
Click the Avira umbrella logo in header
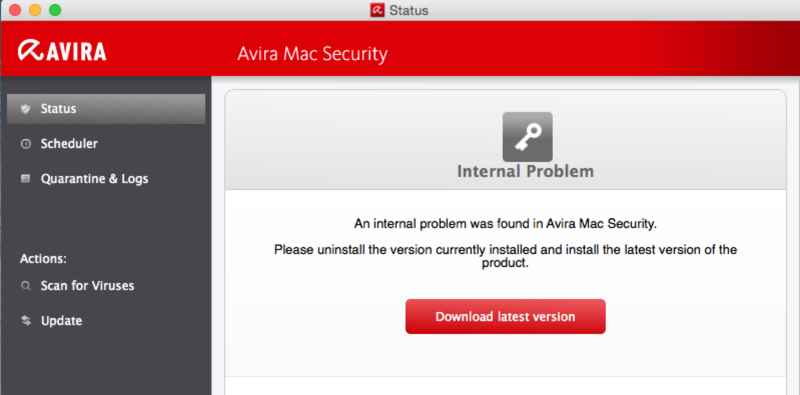coord(31,51)
